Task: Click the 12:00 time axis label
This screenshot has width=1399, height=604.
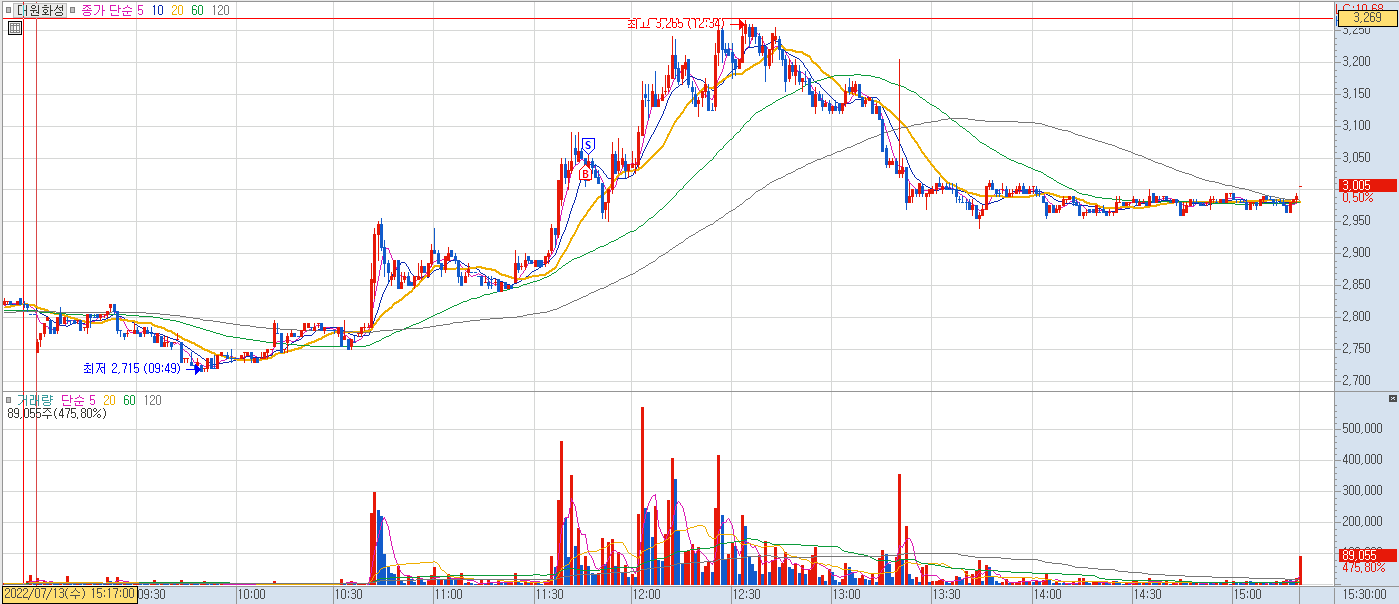Action: [646, 594]
